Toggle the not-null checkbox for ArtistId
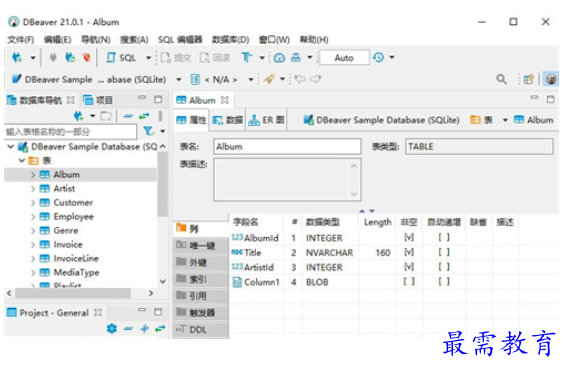 [409, 267]
